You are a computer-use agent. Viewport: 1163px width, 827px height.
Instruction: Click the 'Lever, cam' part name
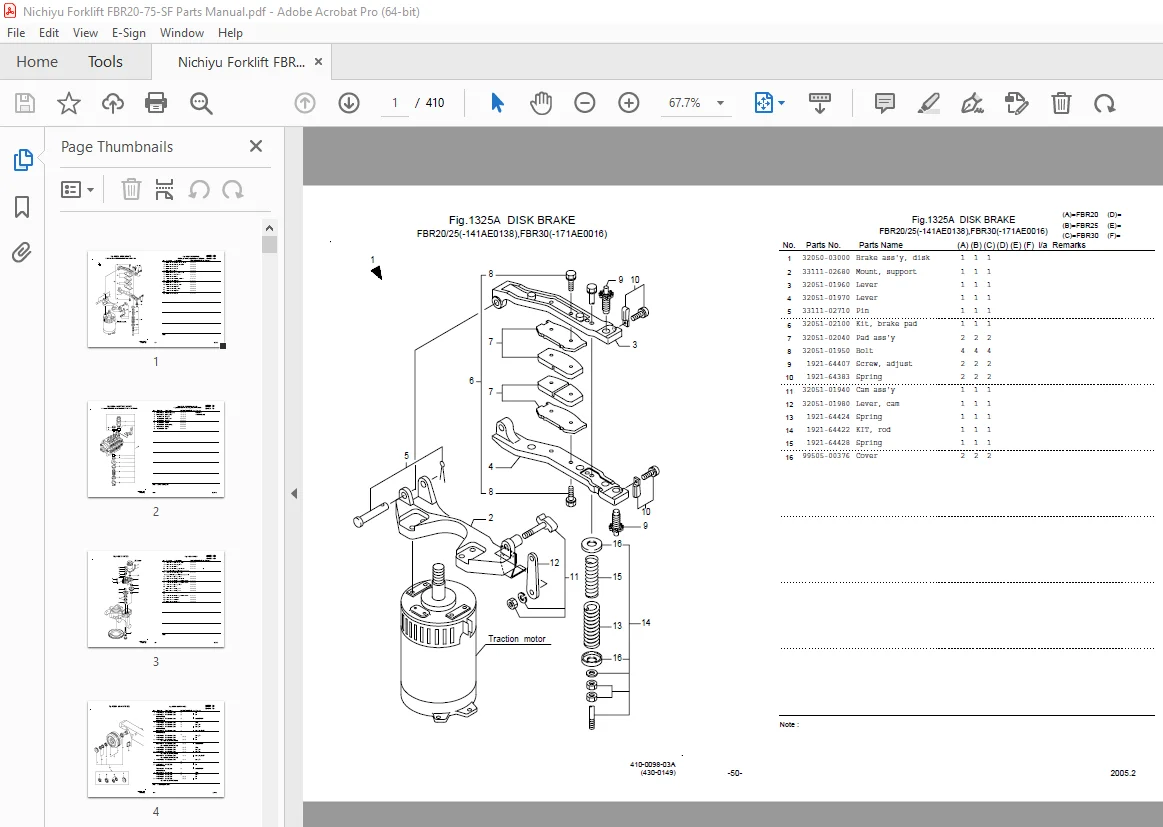click(877, 404)
